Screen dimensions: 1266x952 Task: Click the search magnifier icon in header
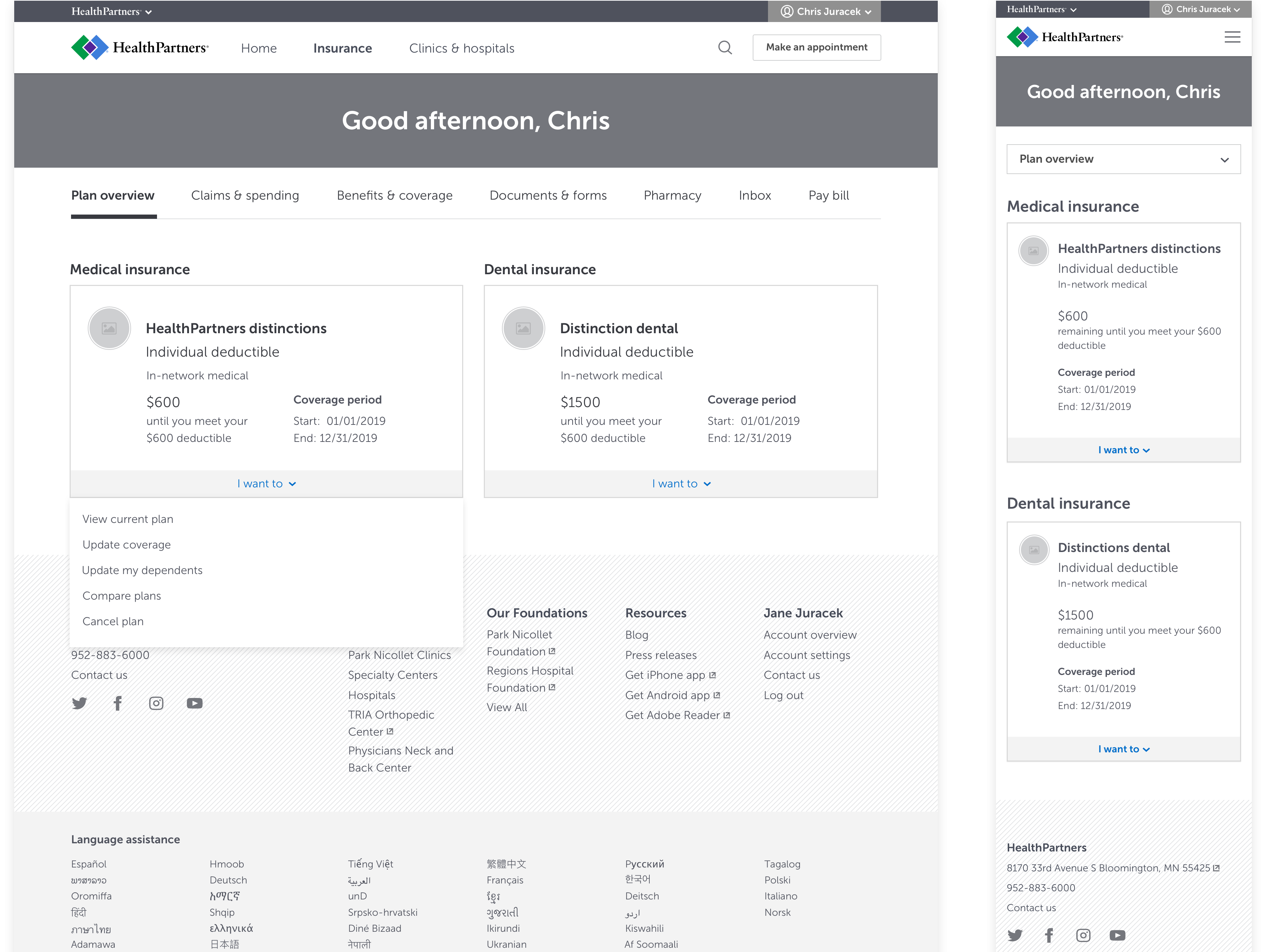click(725, 48)
